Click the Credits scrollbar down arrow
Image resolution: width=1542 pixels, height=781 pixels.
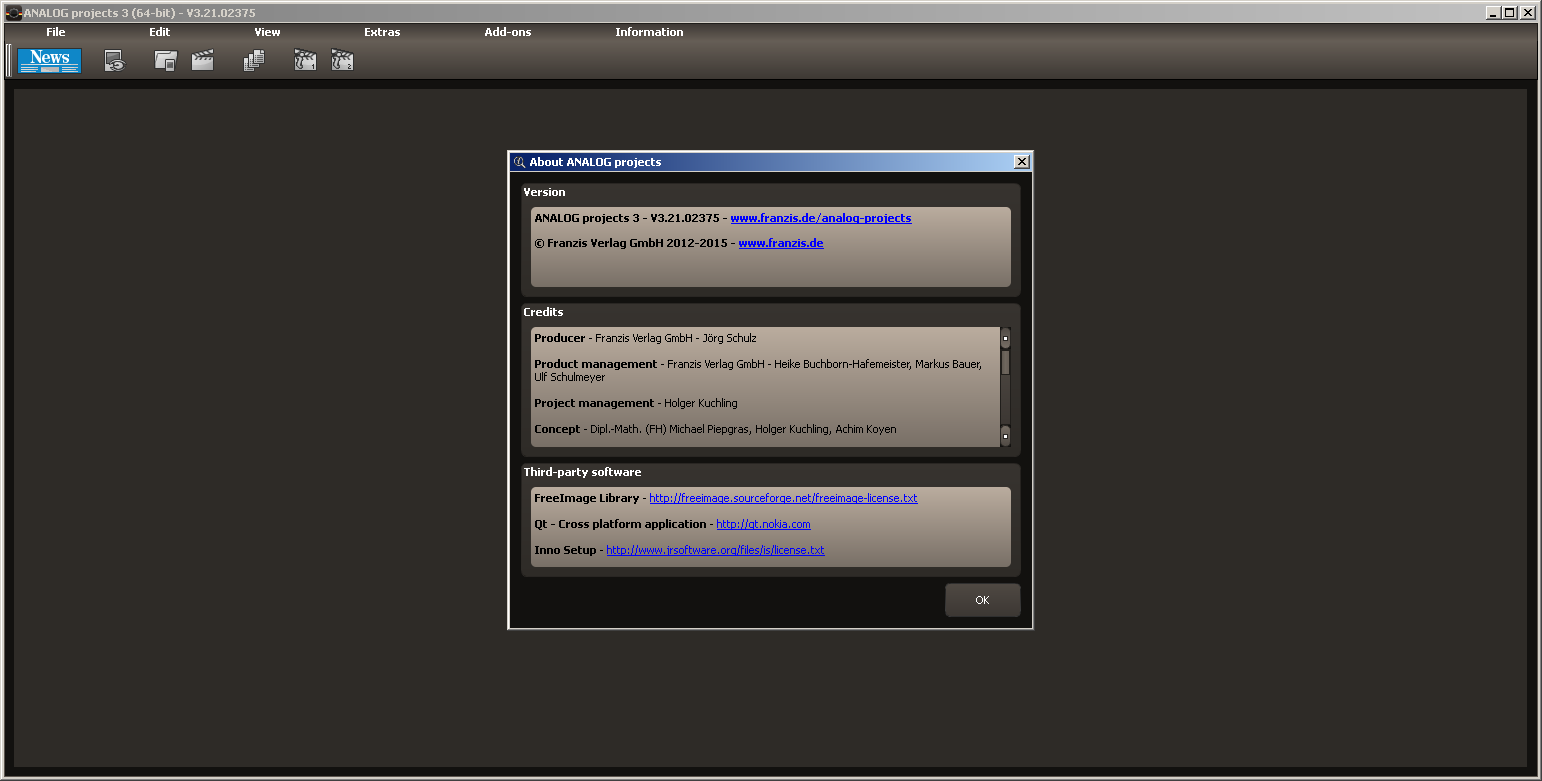[1005, 436]
